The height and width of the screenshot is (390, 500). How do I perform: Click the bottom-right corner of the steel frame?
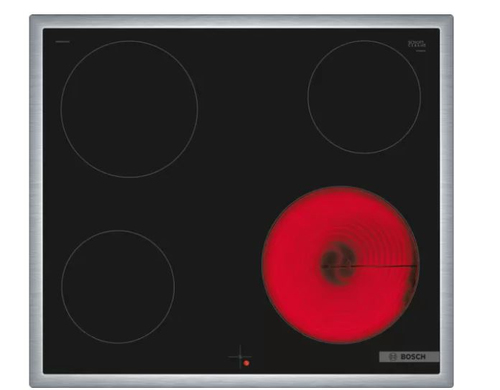[x=447, y=381]
